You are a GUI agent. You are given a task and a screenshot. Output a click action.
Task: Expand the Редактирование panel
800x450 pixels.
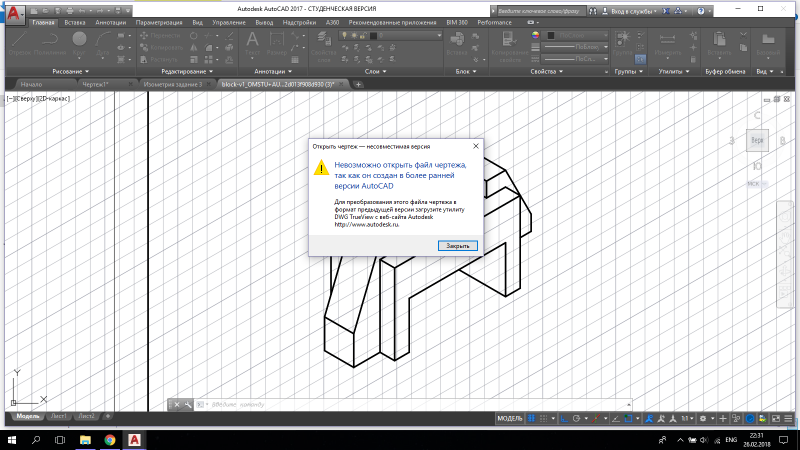187,71
